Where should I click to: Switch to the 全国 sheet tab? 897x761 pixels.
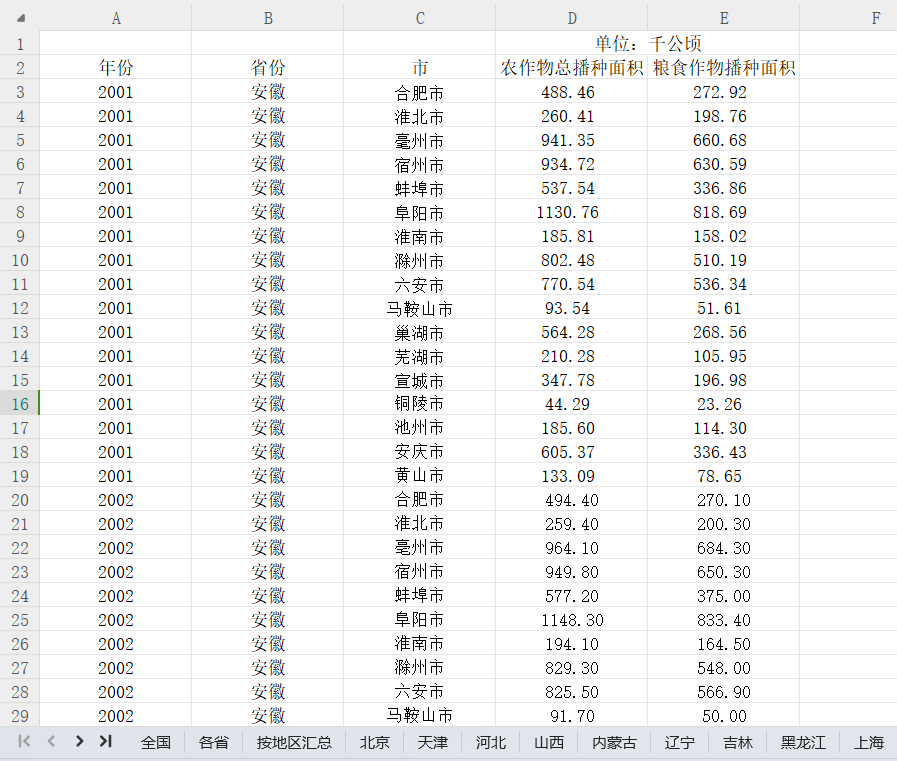click(156, 742)
